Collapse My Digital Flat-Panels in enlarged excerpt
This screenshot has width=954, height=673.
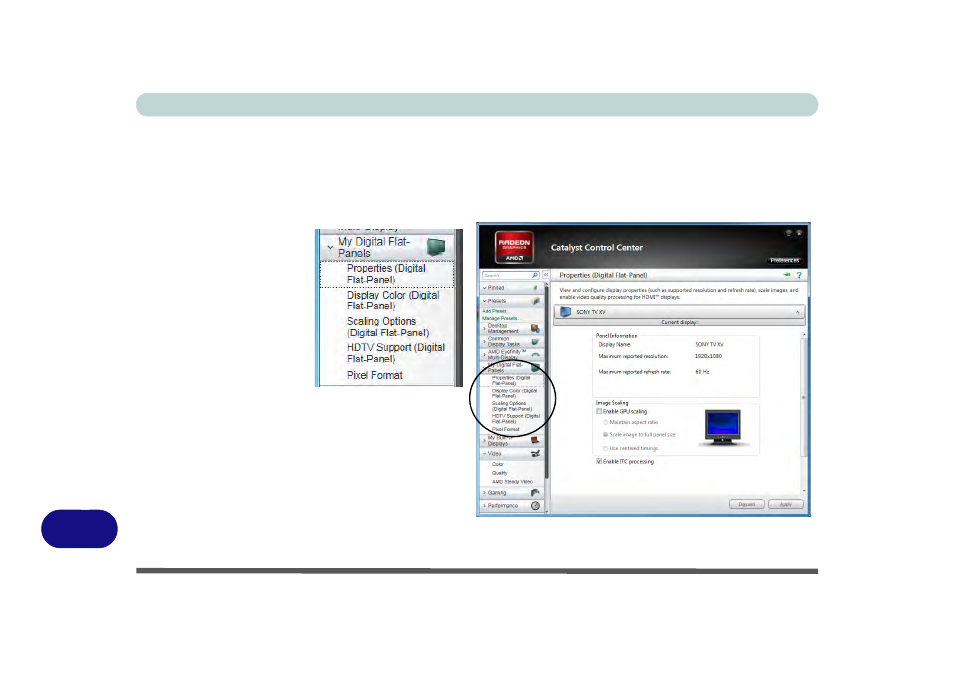[330, 247]
